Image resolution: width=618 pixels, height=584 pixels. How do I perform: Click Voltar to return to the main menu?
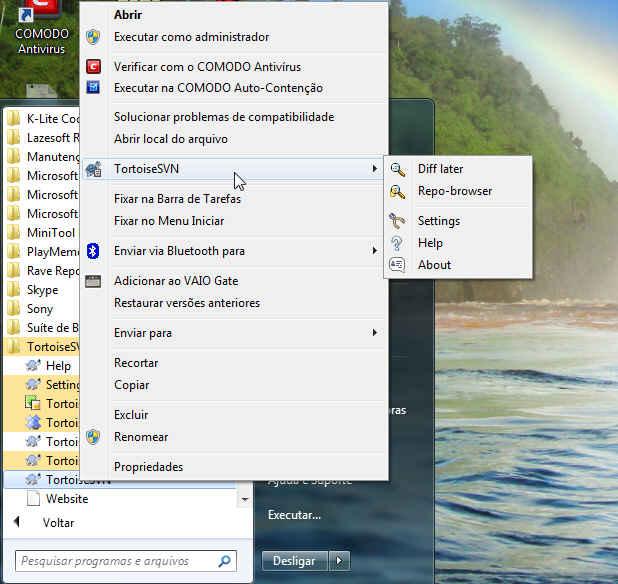coord(58,523)
